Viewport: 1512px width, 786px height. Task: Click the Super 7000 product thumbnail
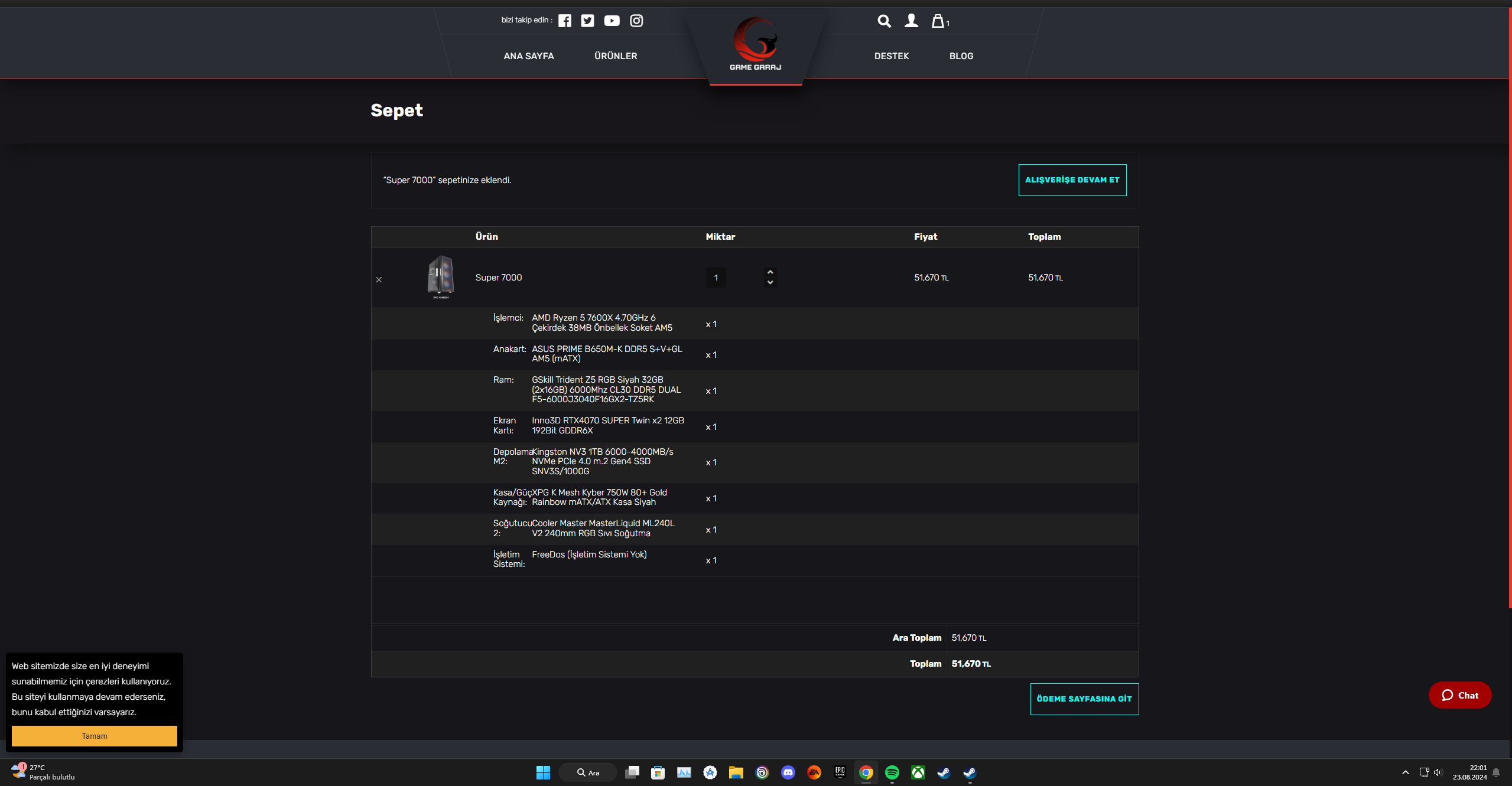[441, 276]
